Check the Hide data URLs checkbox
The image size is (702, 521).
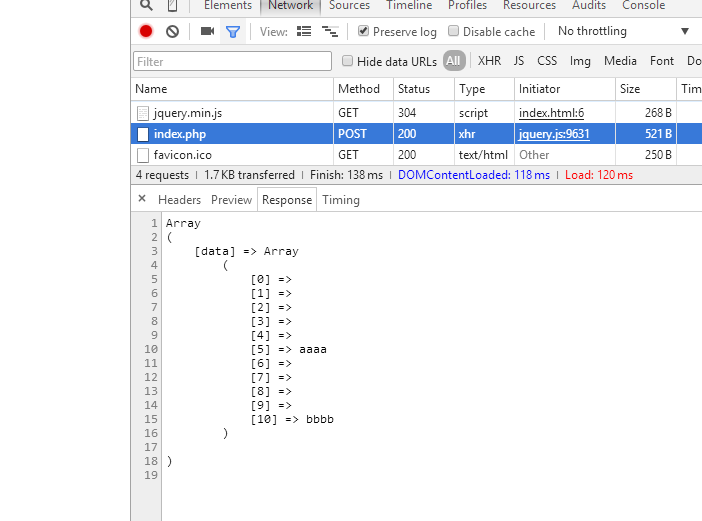pyautogui.click(x=347, y=61)
